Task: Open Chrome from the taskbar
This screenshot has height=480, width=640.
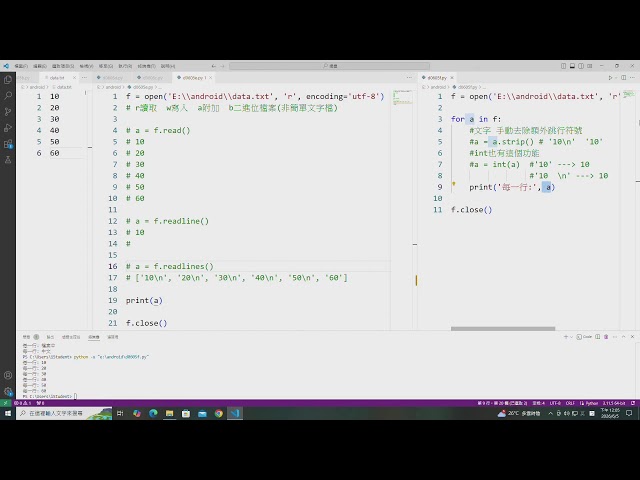Action: pos(219,413)
